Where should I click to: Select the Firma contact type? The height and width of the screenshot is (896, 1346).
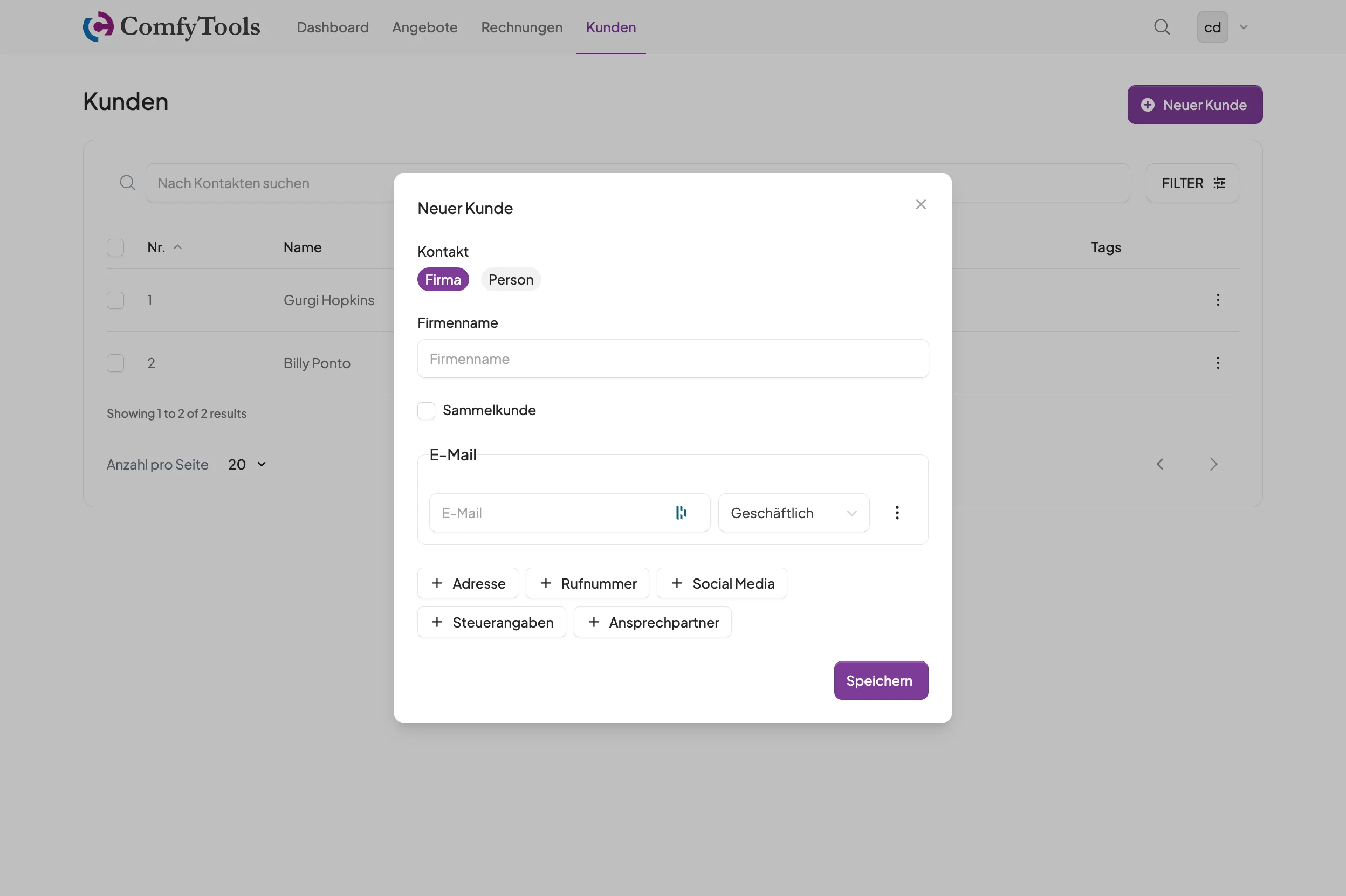tap(442, 279)
